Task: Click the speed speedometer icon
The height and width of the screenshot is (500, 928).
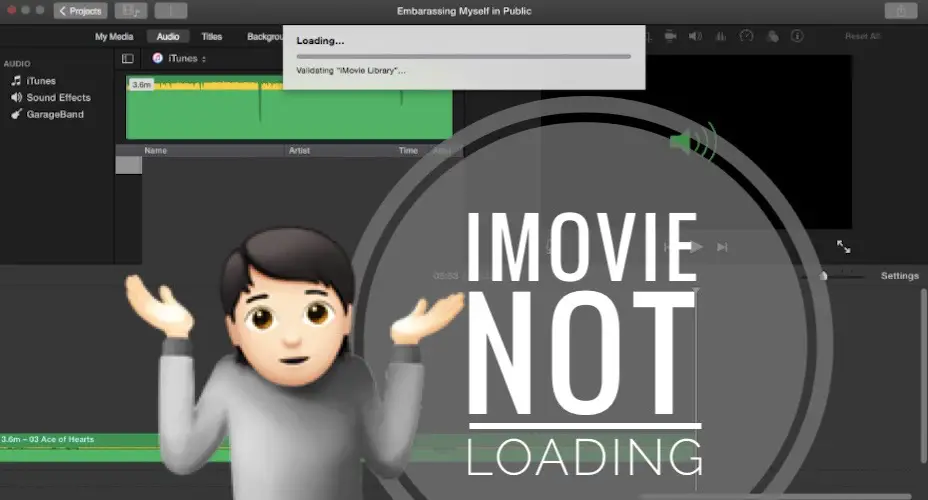Action: point(746,36)
